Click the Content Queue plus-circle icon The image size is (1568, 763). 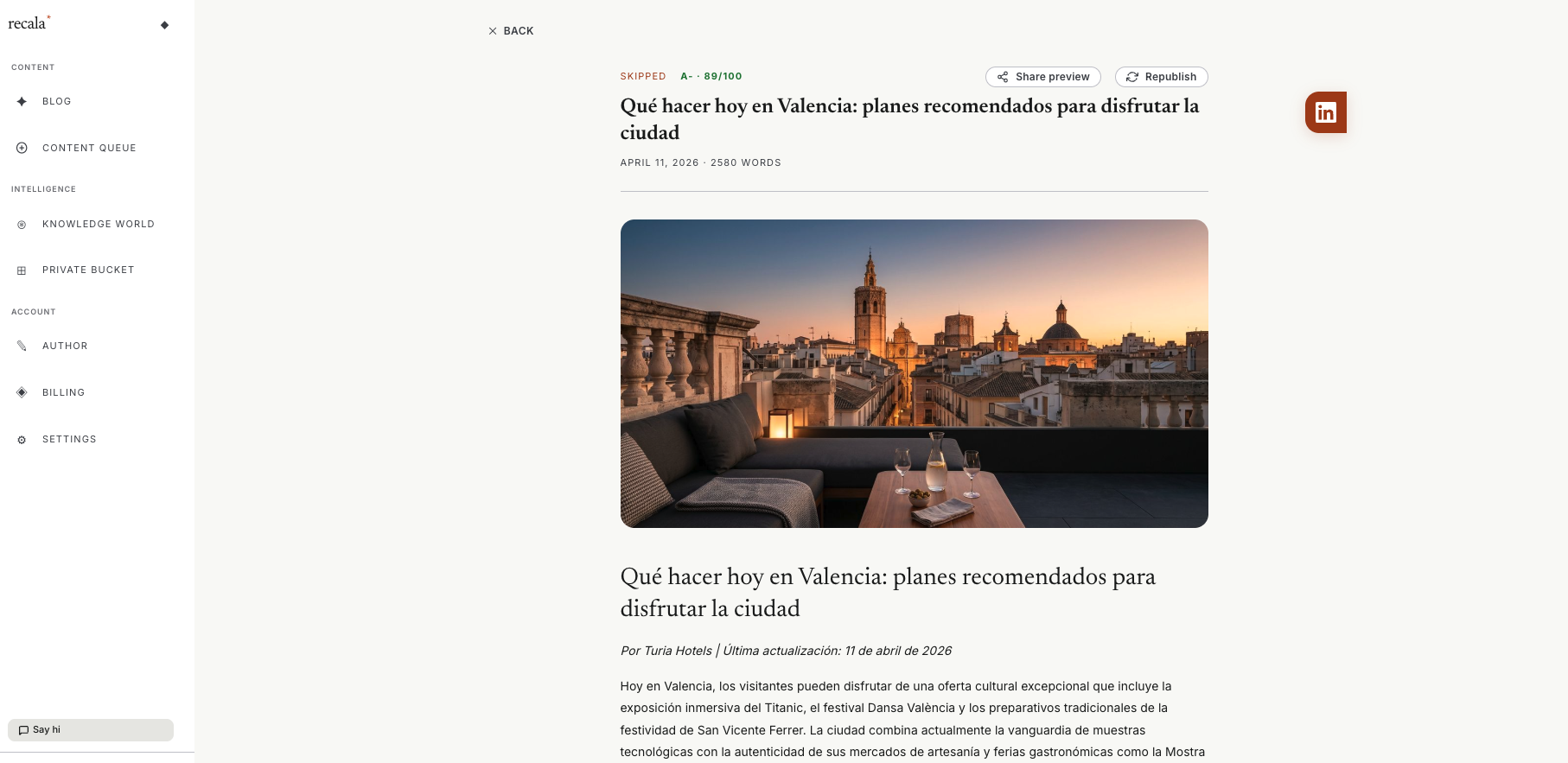pos(22,148)
